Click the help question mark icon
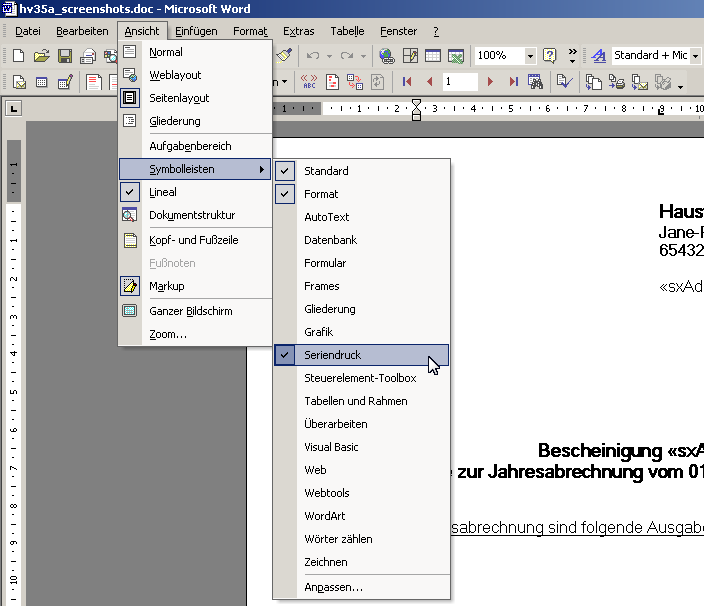The height and width of the screenshot is (606, 704). click(549, 56)
